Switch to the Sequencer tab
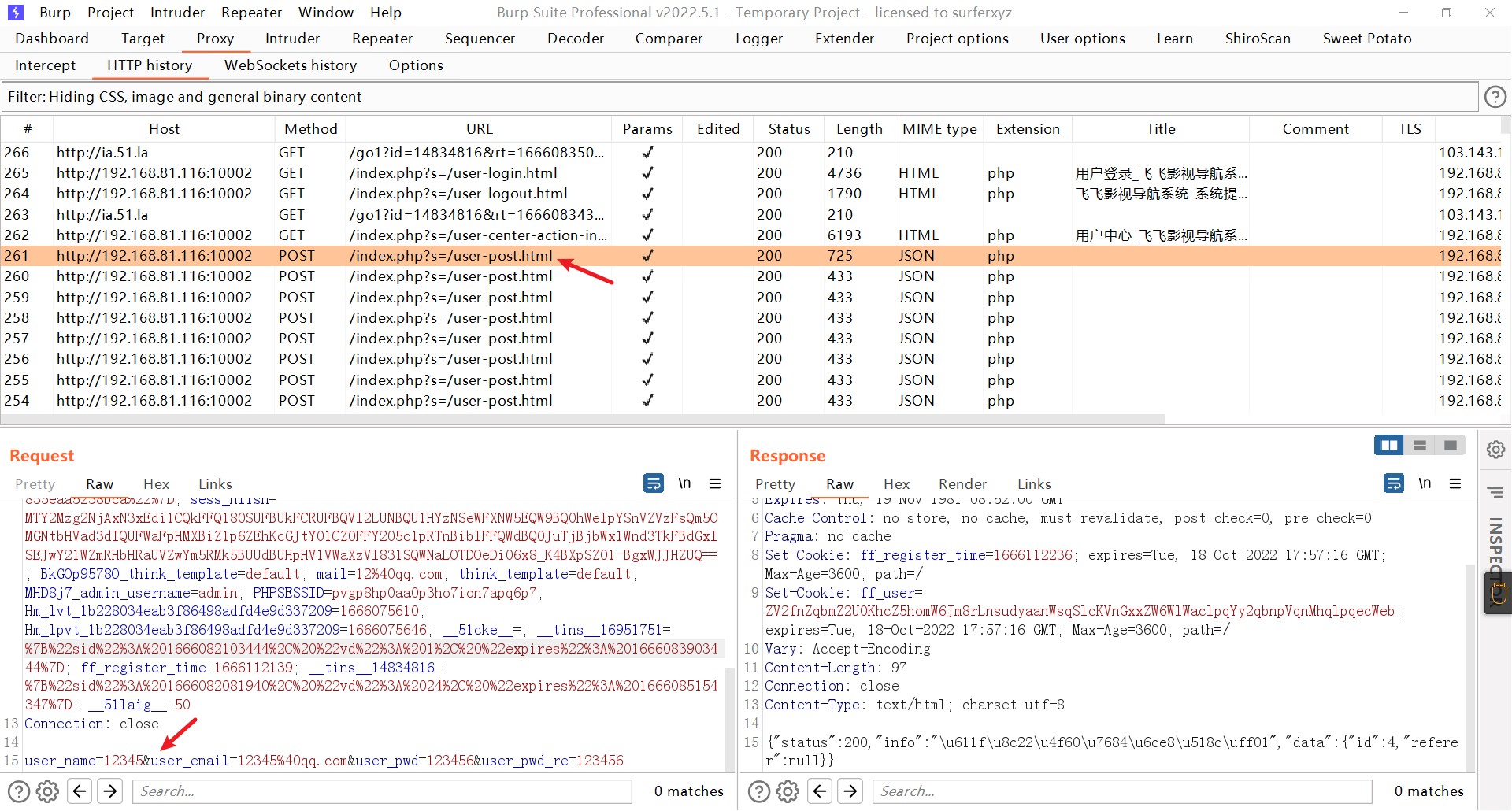The width and height of the screenshot is (1512, 811). (x=480, y=39)
